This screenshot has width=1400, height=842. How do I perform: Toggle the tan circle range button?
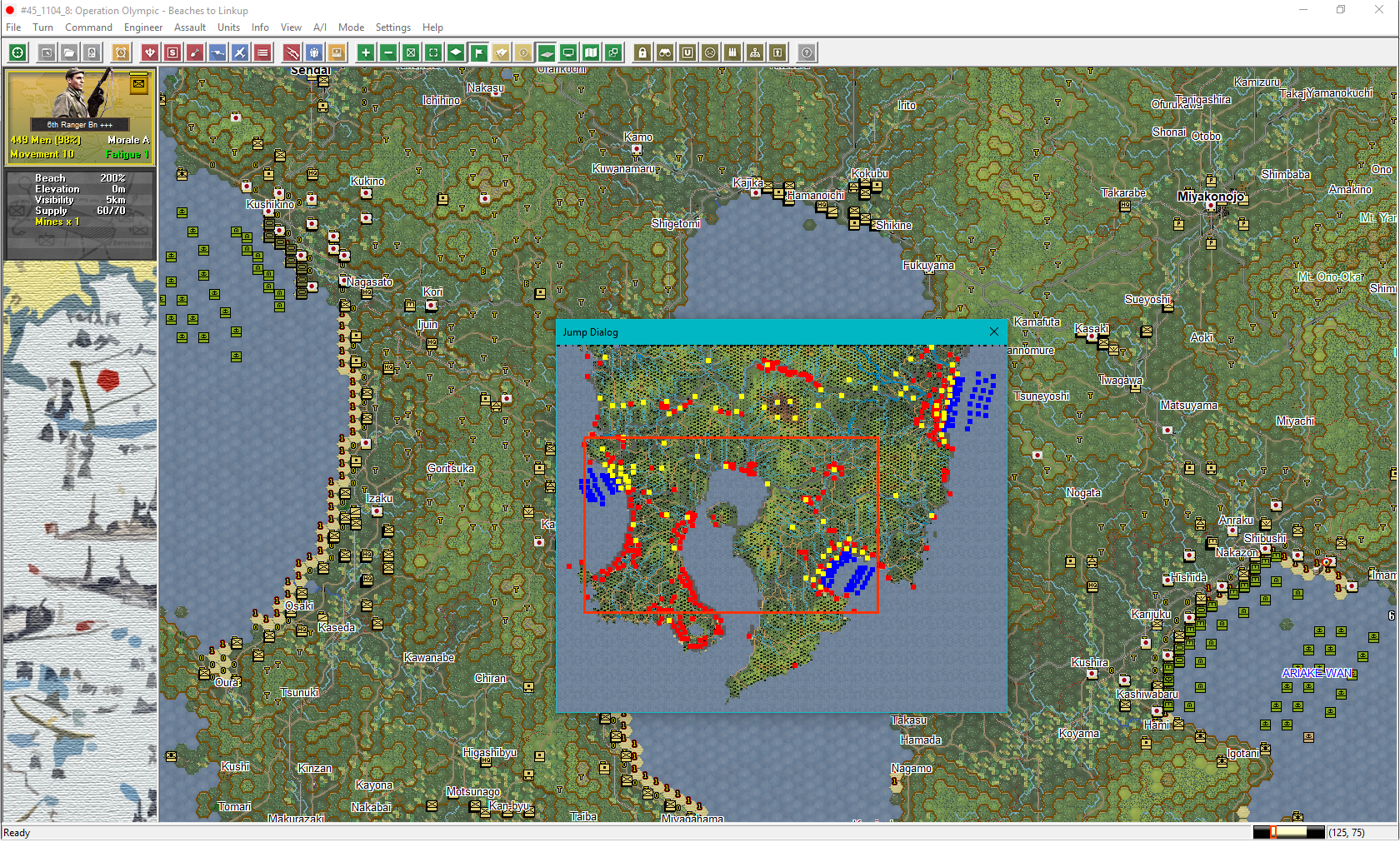click(x=523, y=52)
